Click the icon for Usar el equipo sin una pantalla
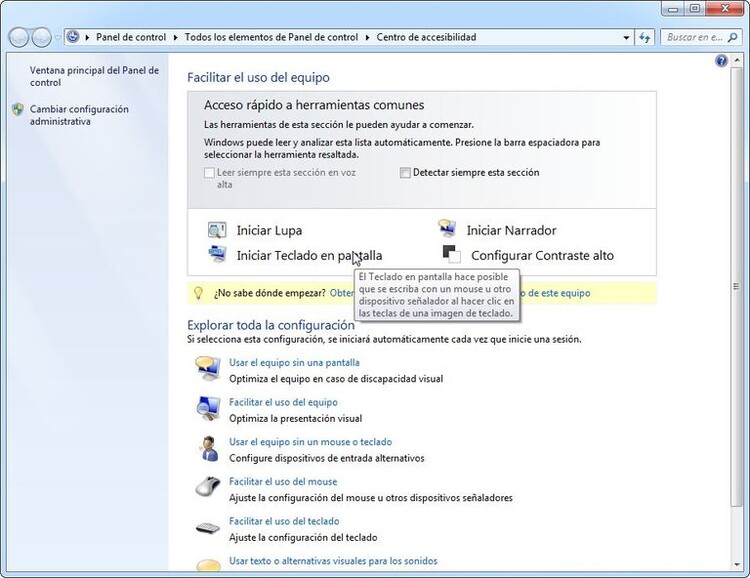The width and height of the screenshot is (750, 578). tap(208, 368)
